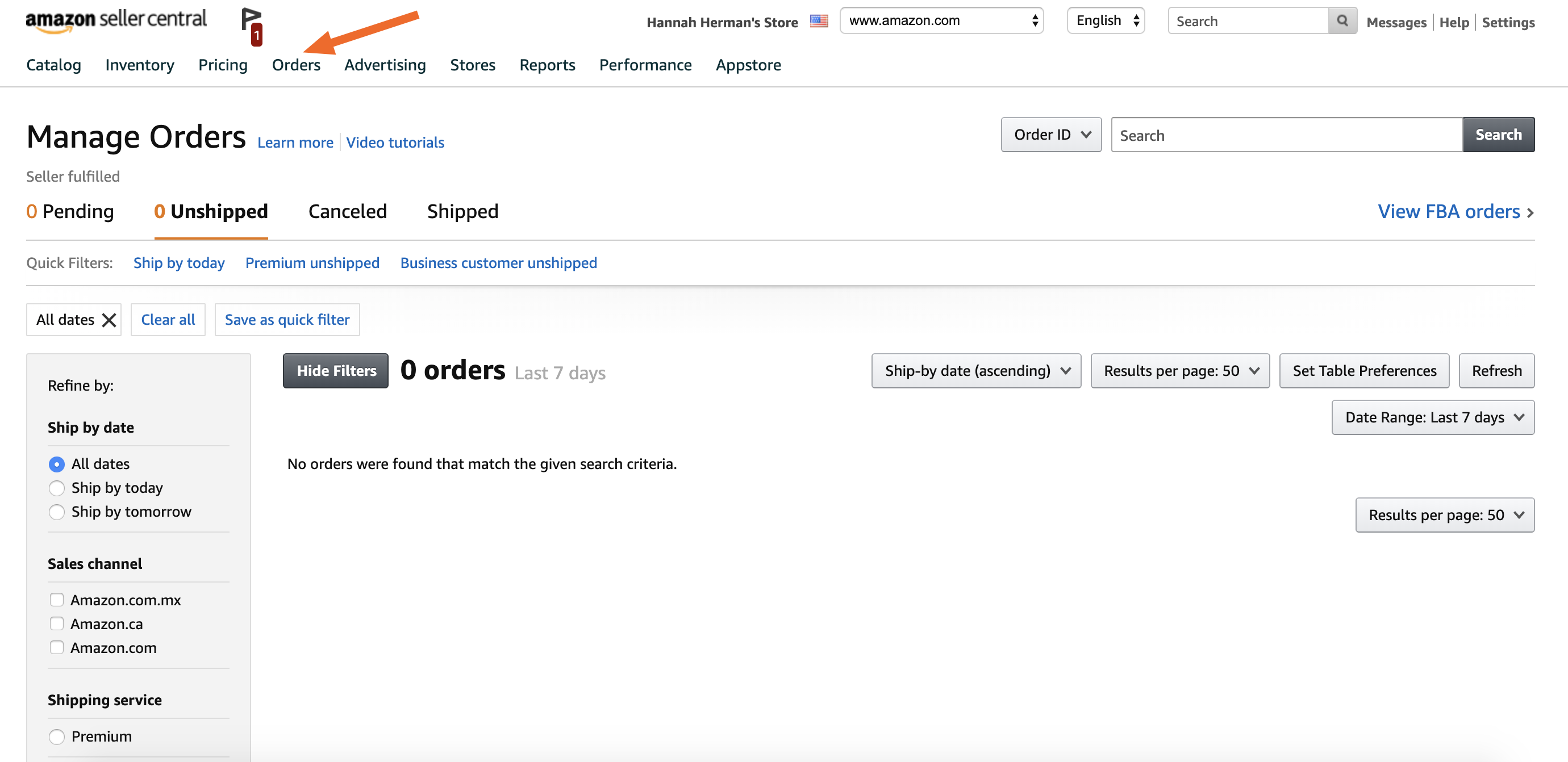Switch to the Unshipped orders tab
This screenshot has width=1568, height=762.
click(211, 212)
